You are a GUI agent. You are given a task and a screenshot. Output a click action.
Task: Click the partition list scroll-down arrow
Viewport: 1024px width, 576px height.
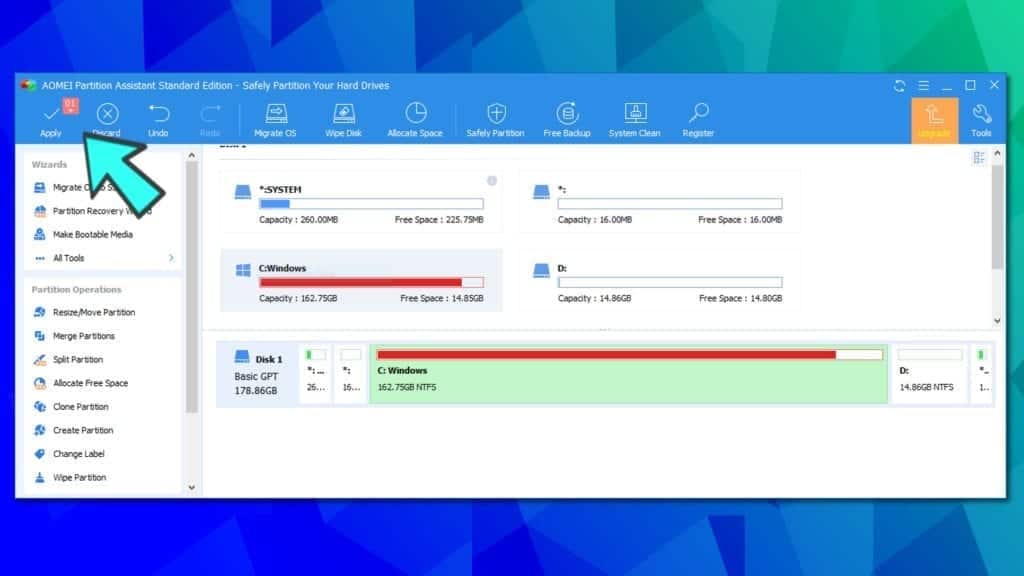997,321
